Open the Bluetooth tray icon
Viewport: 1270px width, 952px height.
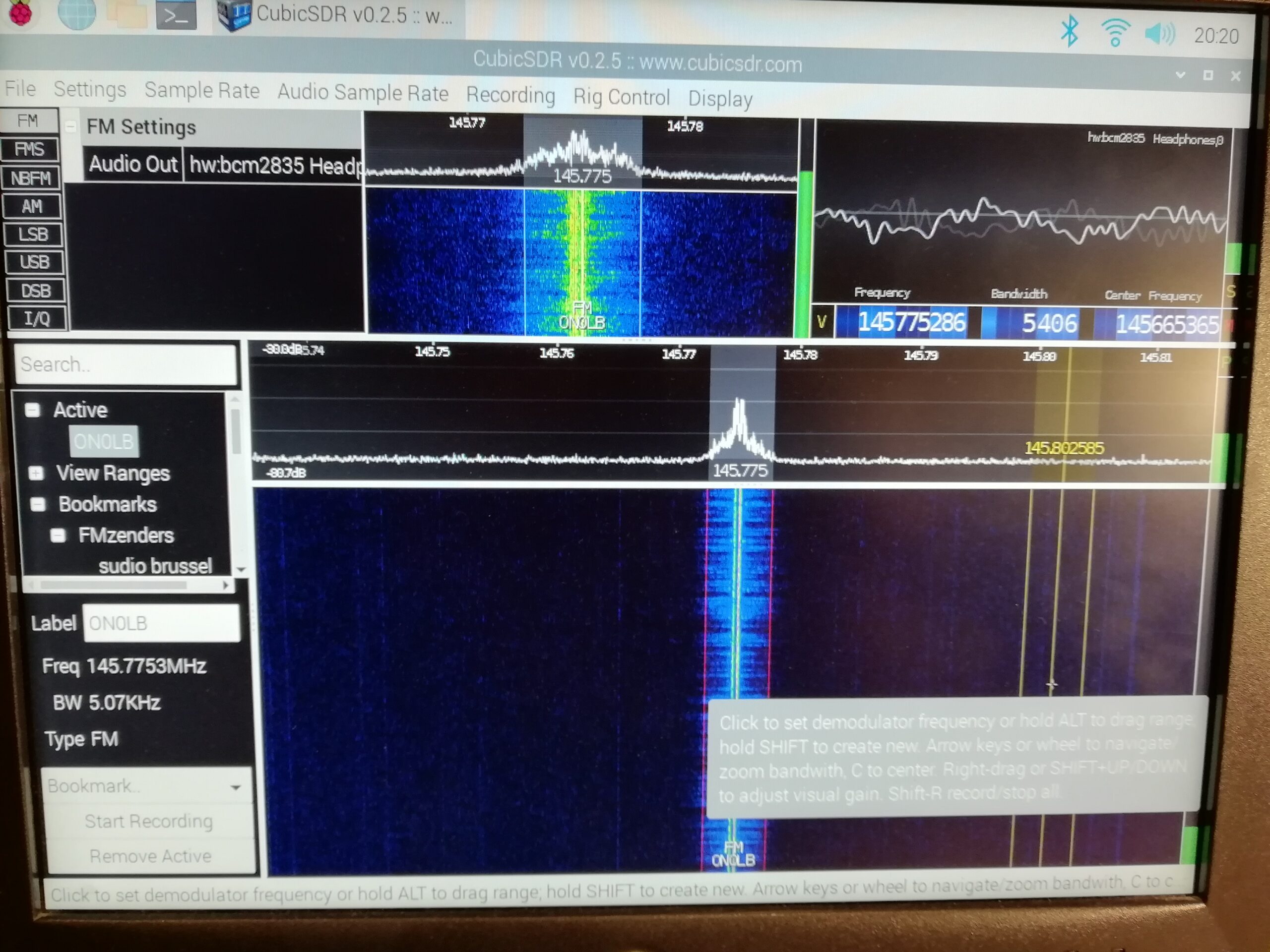pos(1069,32)
